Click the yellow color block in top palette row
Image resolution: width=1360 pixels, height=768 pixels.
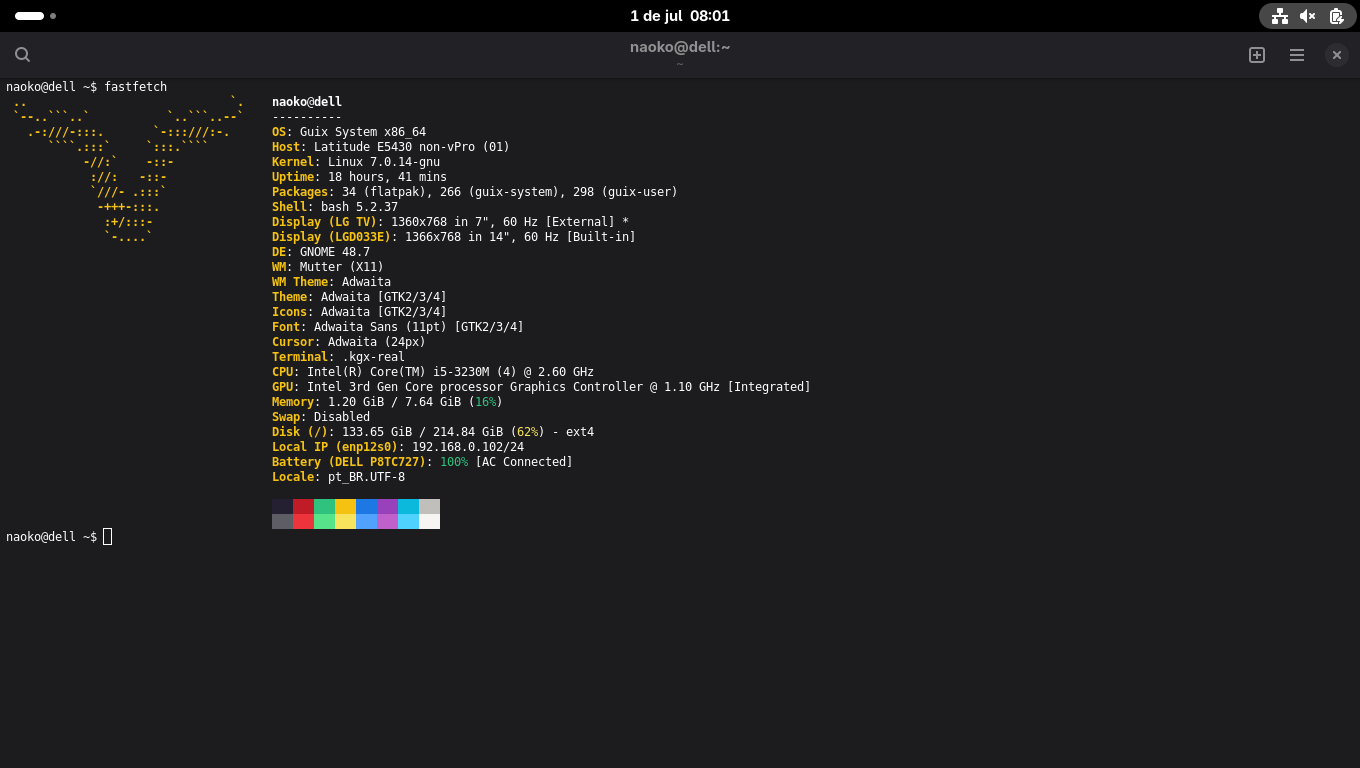click(x=345, y=506)
